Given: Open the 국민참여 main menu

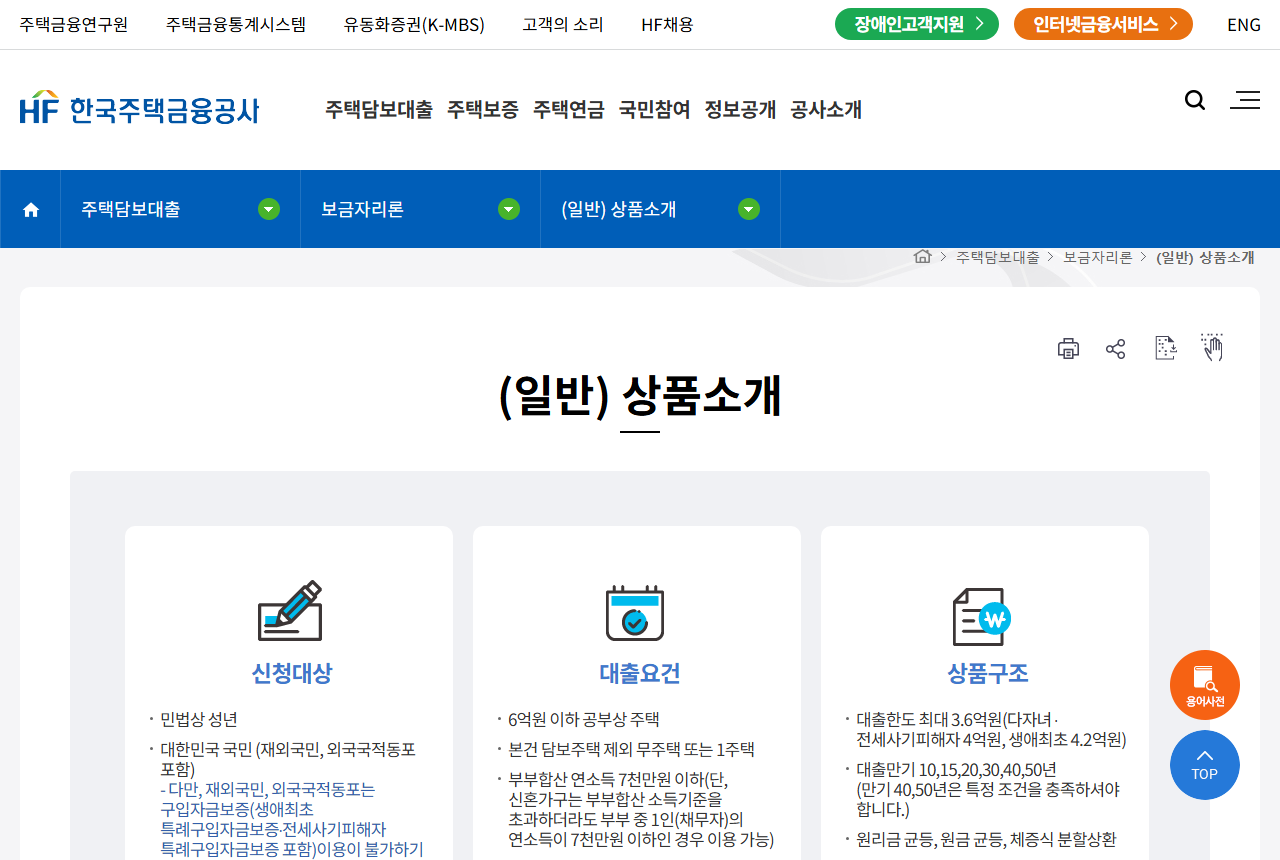Looking at the screenshot, I should (655, 110).
